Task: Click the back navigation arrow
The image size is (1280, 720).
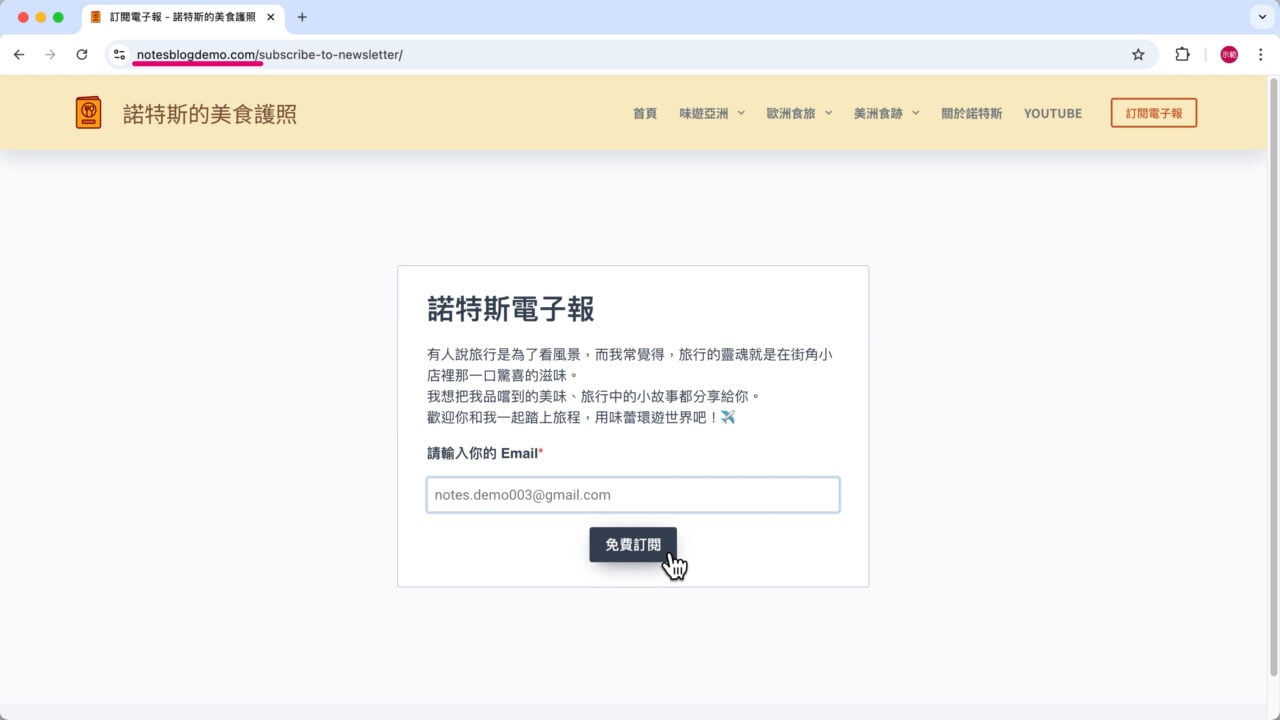Action: (18, 54)
